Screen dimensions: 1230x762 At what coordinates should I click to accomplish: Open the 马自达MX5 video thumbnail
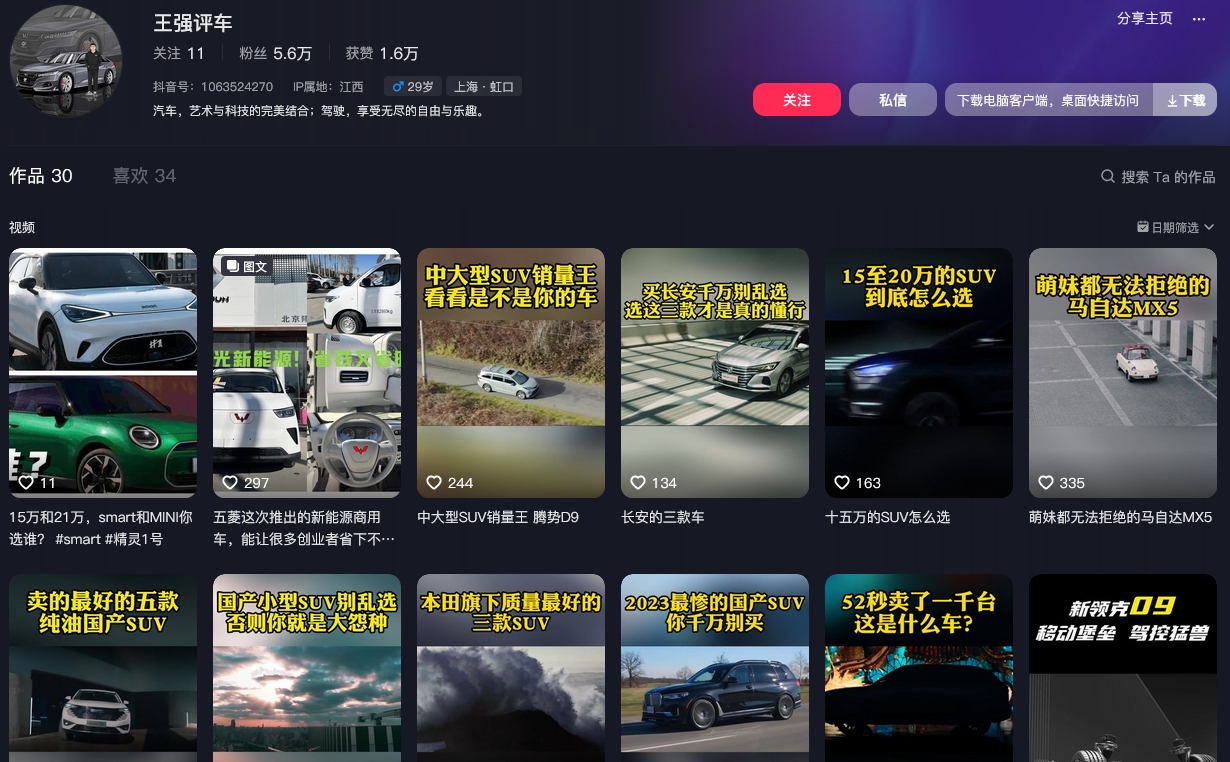(x=1123, y=373)
